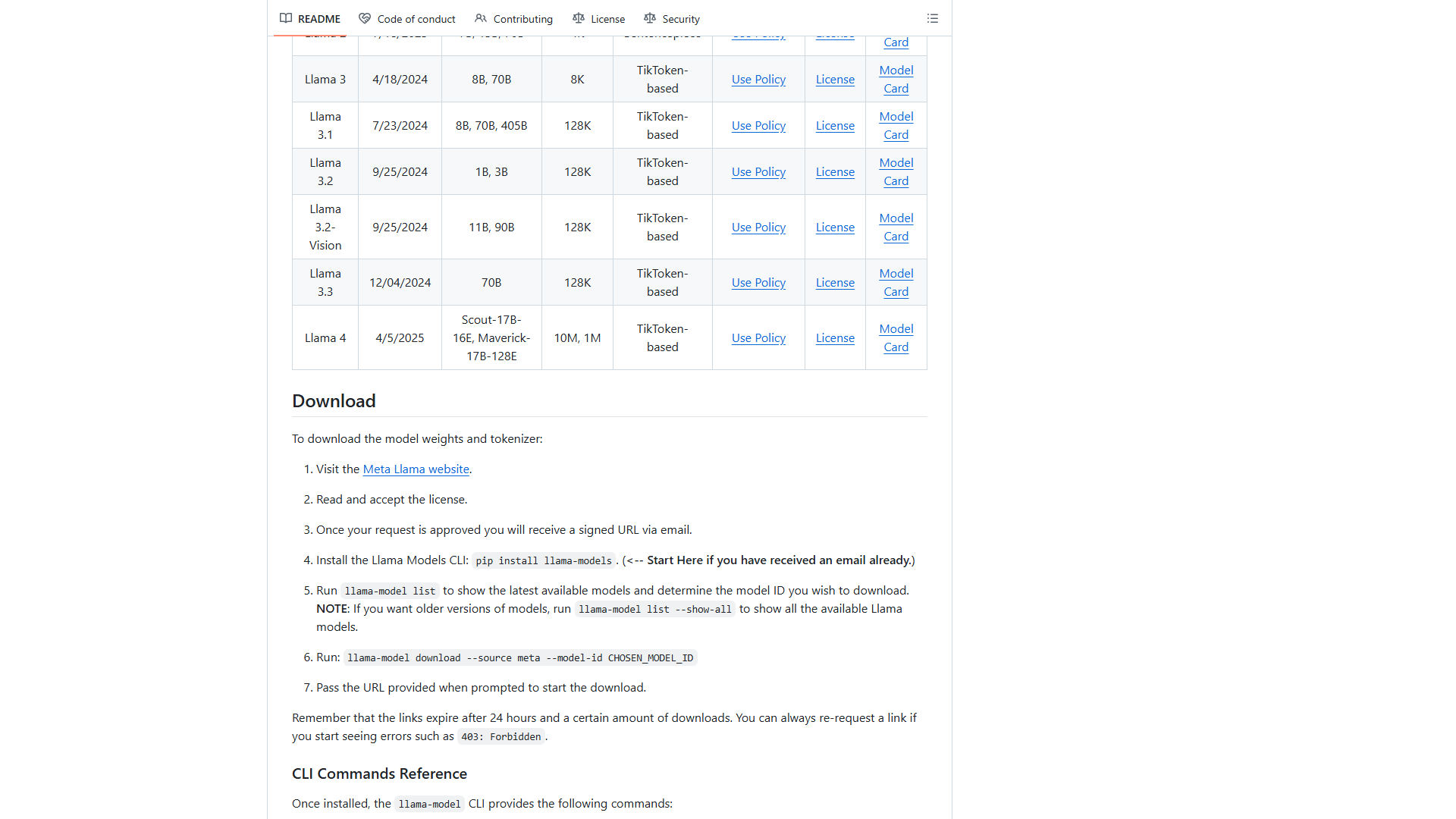The height and width of the screenshot is (819, 1456).
Task: Click the llama-model download command code
Action: pyautogui.click(x=520, y=657)
